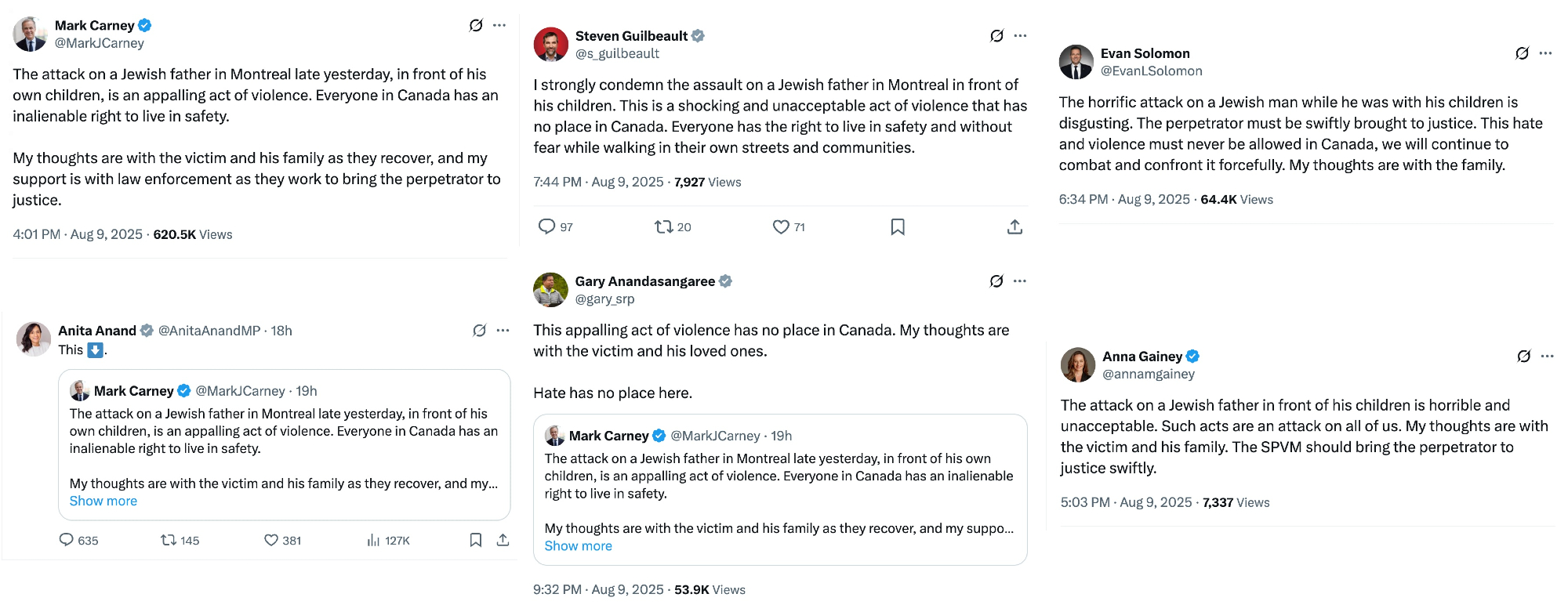Open more options on Evan Solomon's post
The image size is (1568, 612).
tap(1545, 53)
